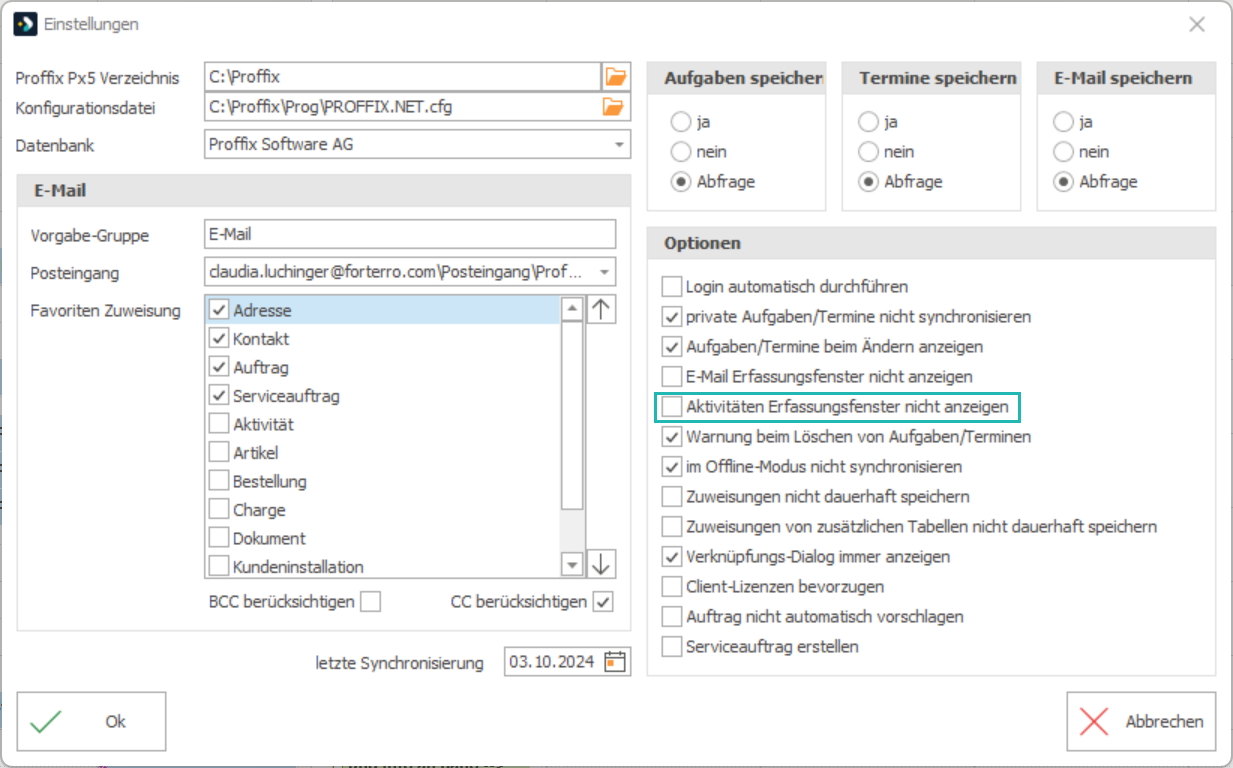Check Dokument in favorites list
The height and width of the screenshot is (768, 1233).
coord(219,538)
